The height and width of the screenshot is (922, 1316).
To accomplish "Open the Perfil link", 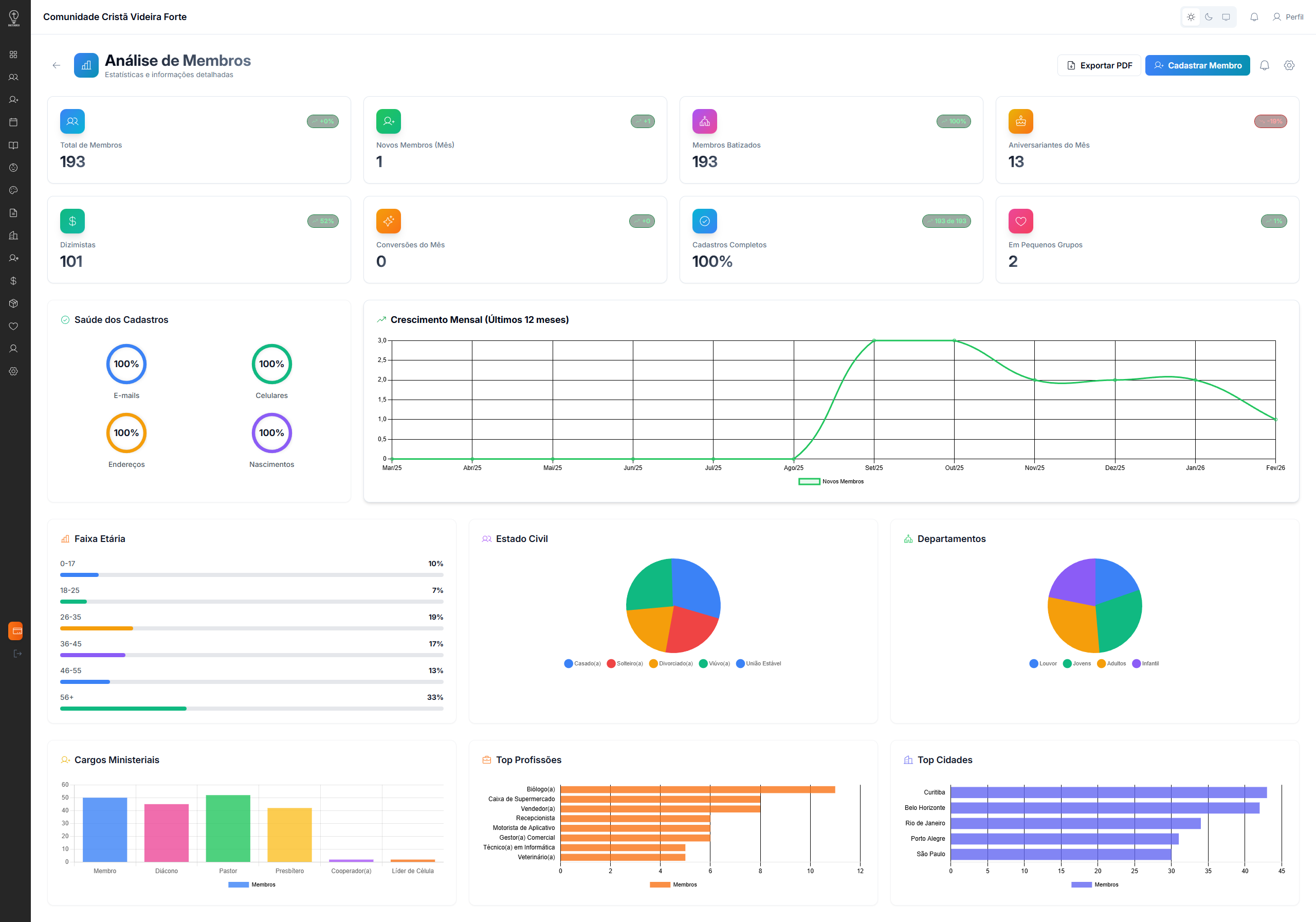I will (1288, 17).
